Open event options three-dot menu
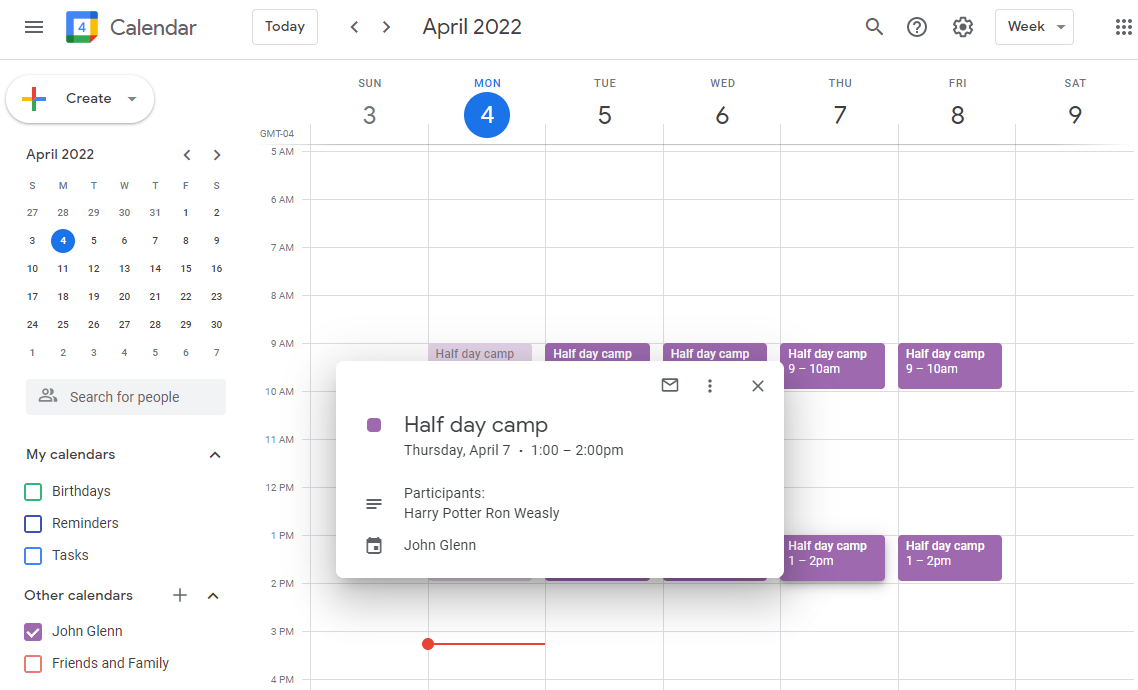The image size is (1138, 690). [710, 386]
